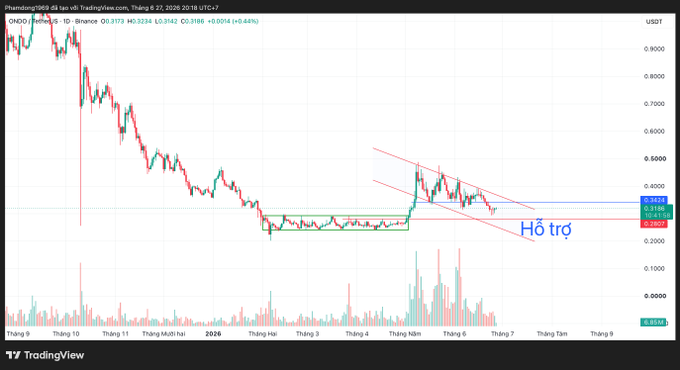The image size is (680, 370).
Task: Click the TradingView logo at the bottom
Action: click(45, 355)
